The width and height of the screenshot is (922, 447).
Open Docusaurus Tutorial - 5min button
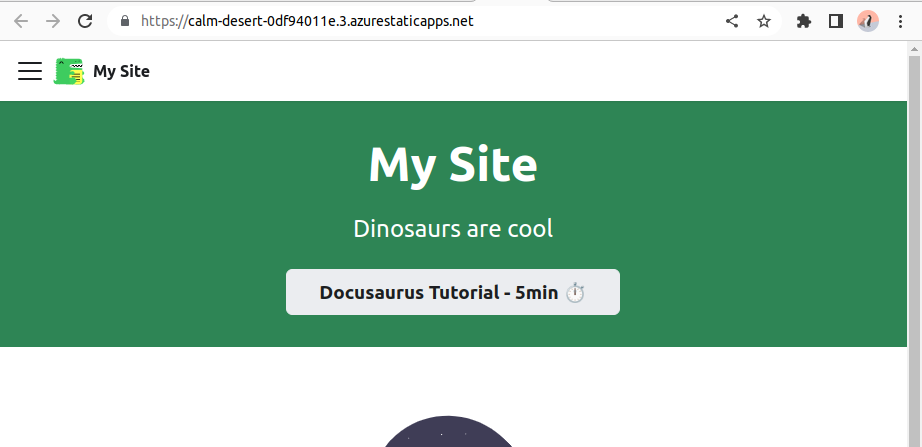pos(453,292)
